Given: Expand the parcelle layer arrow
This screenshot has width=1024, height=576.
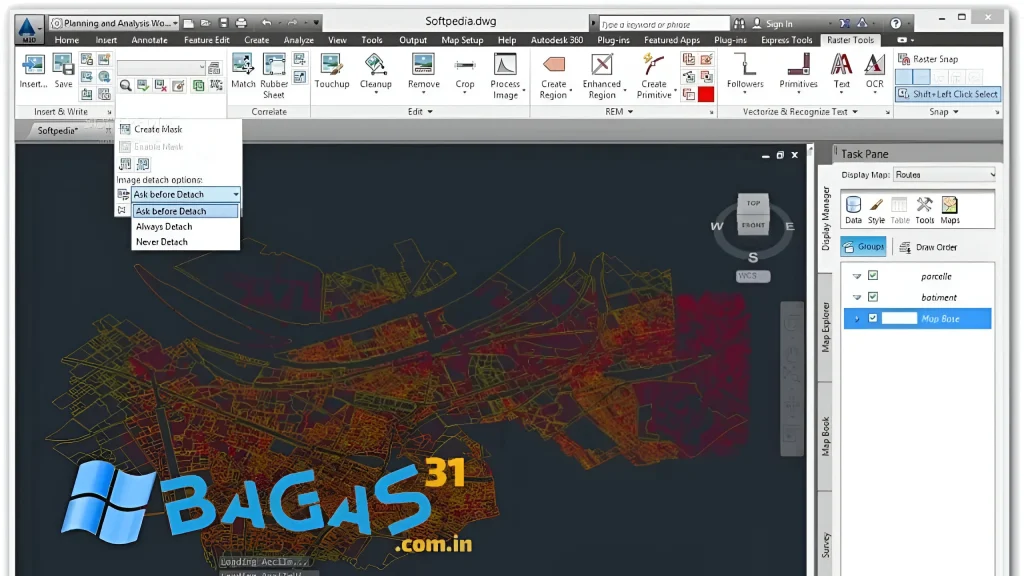Looking at the screenshot, I should pos(857,276).
